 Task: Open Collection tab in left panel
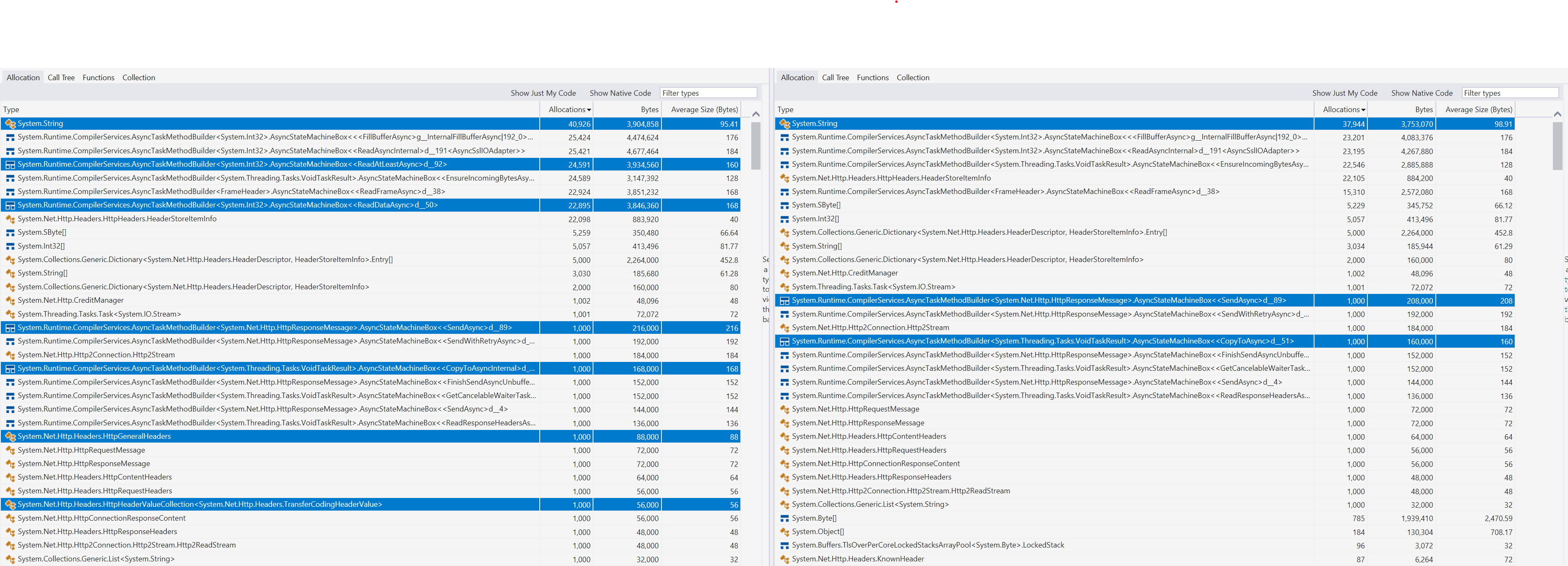tap(139, 77)
